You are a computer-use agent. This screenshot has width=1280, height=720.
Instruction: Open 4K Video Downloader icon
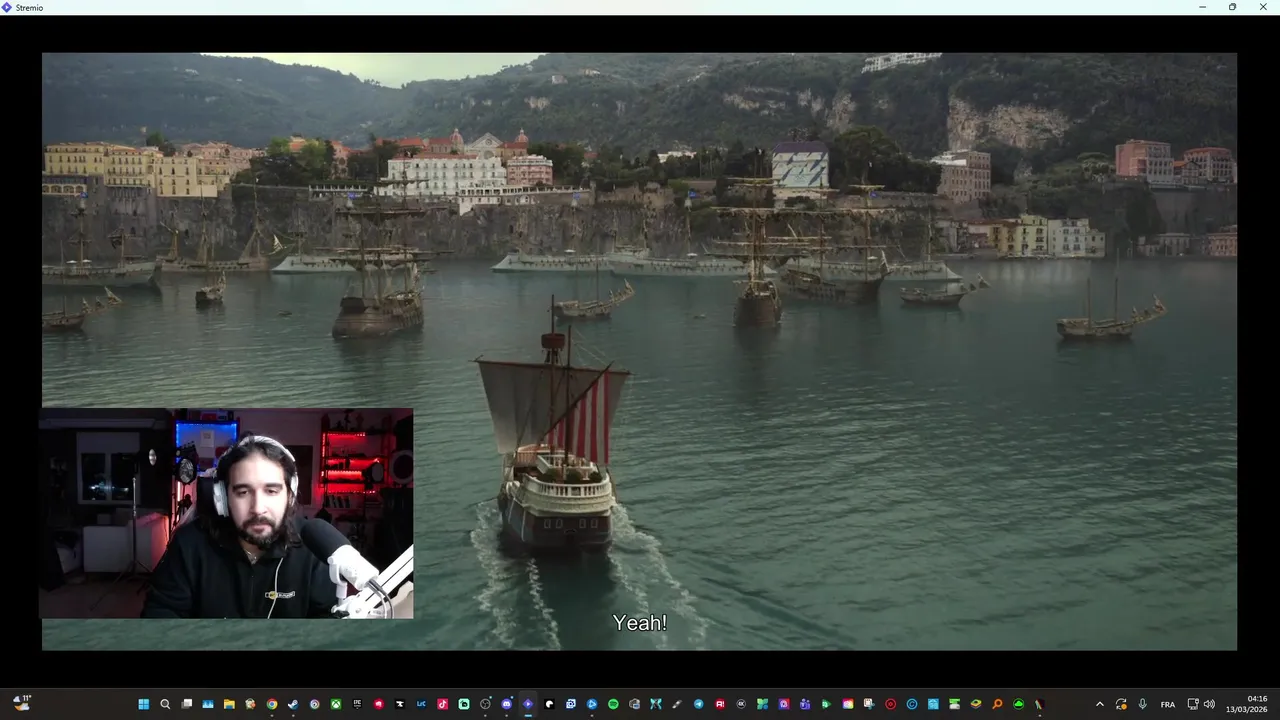click(x=741, y=704)
